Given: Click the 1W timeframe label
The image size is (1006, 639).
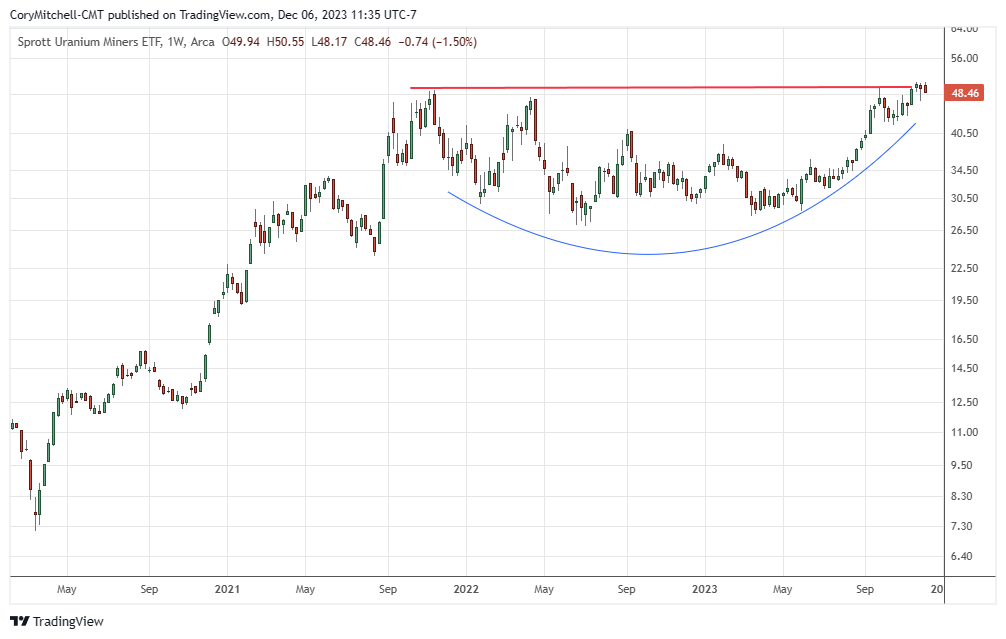Looking at the screenshot, I should 176,42.
